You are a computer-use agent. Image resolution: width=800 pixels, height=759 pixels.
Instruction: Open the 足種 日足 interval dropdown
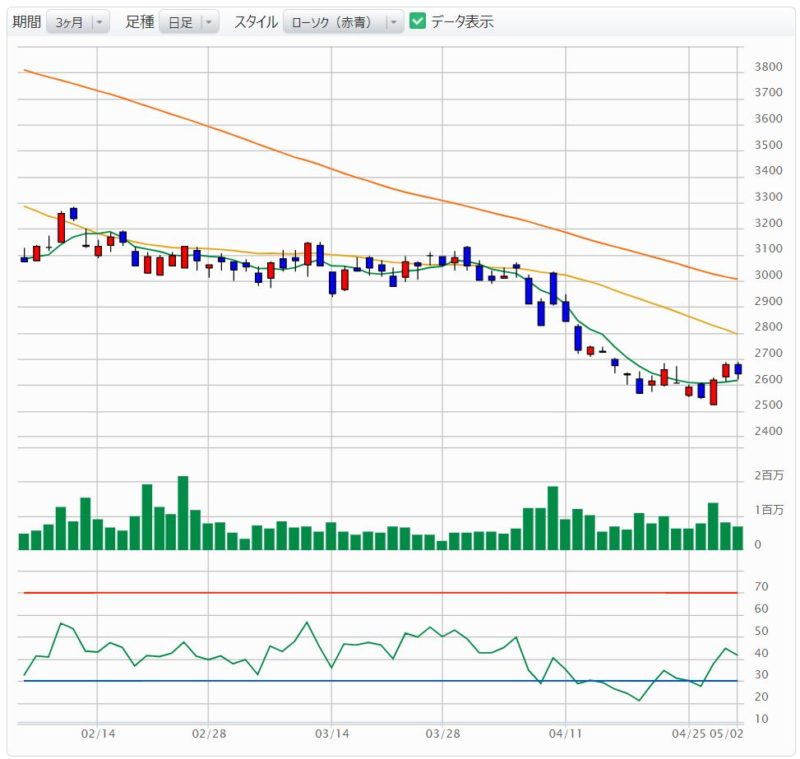point(189,22)
